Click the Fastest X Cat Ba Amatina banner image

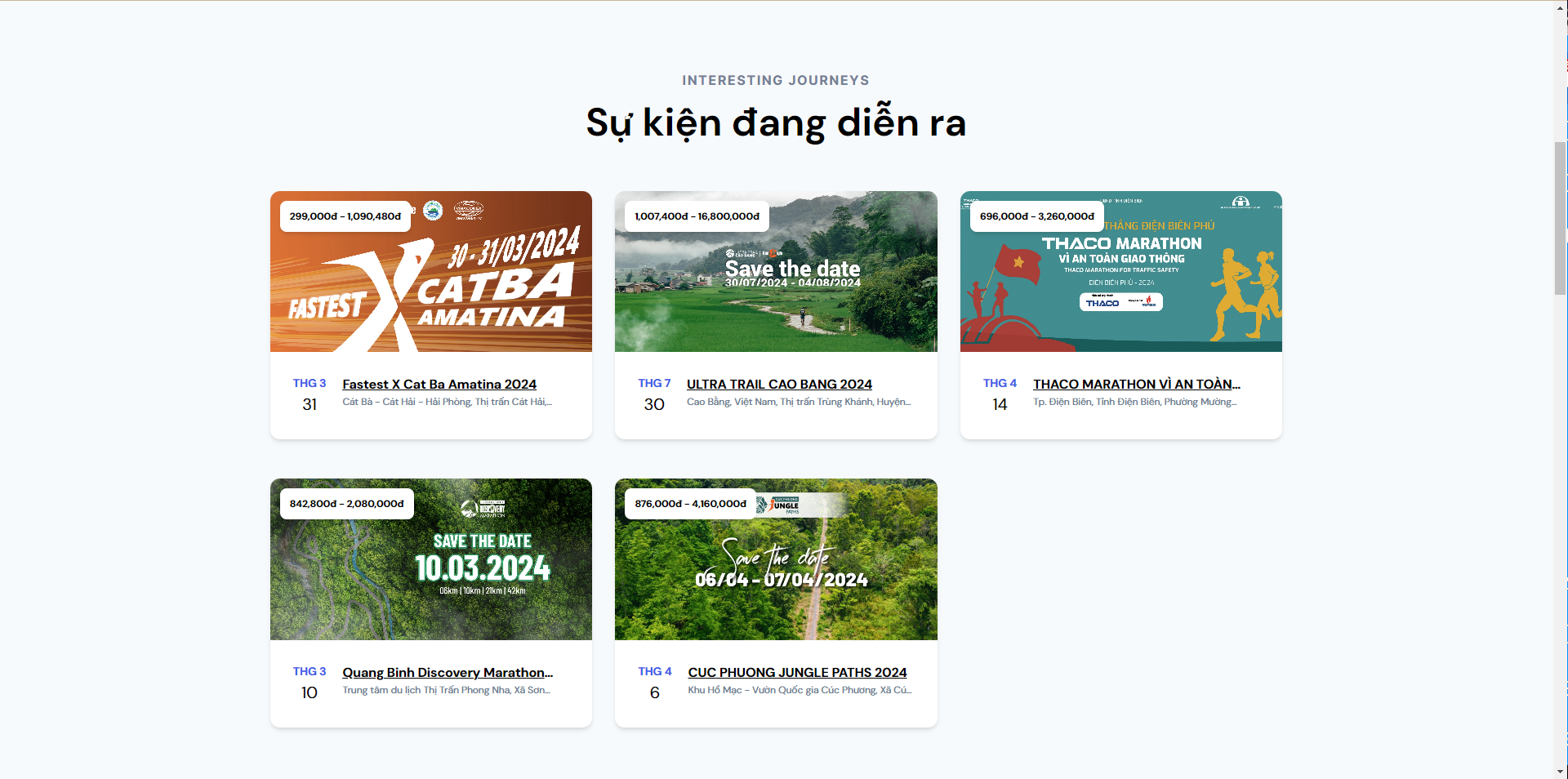click(x=431, y=272)
